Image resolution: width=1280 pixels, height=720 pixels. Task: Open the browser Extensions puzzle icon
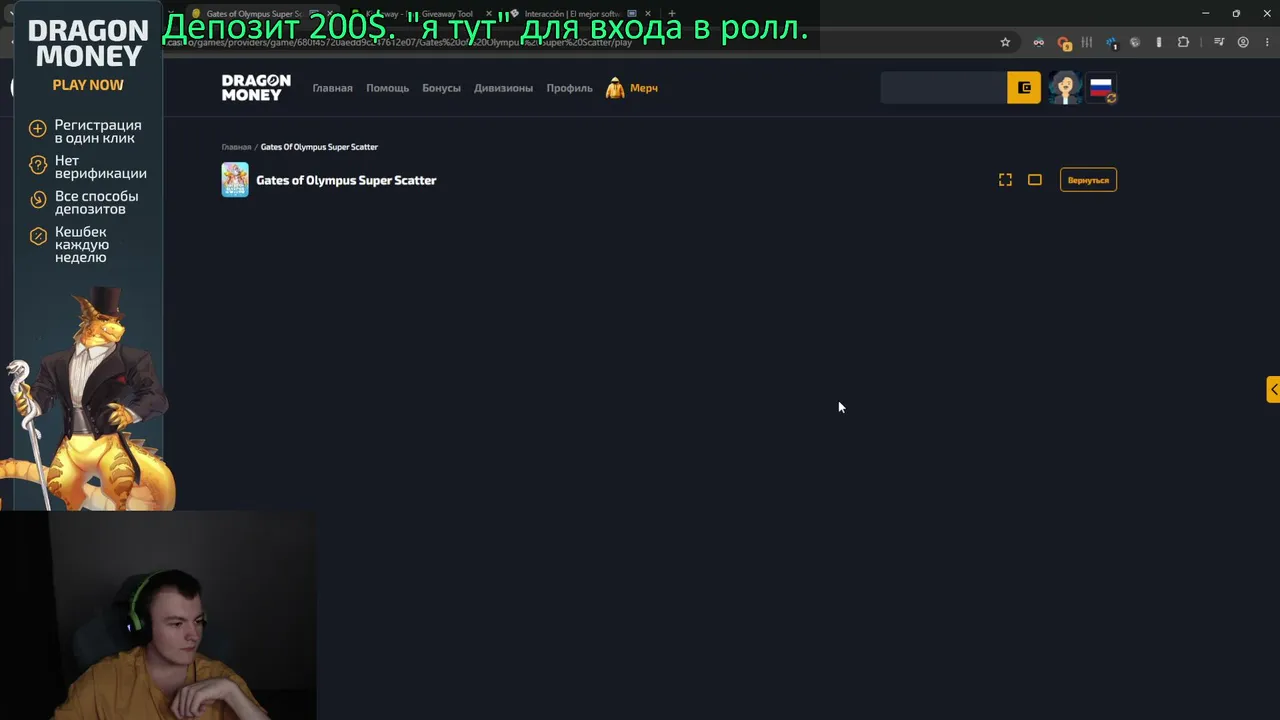pyautogui.click(x=1184, y=42)
